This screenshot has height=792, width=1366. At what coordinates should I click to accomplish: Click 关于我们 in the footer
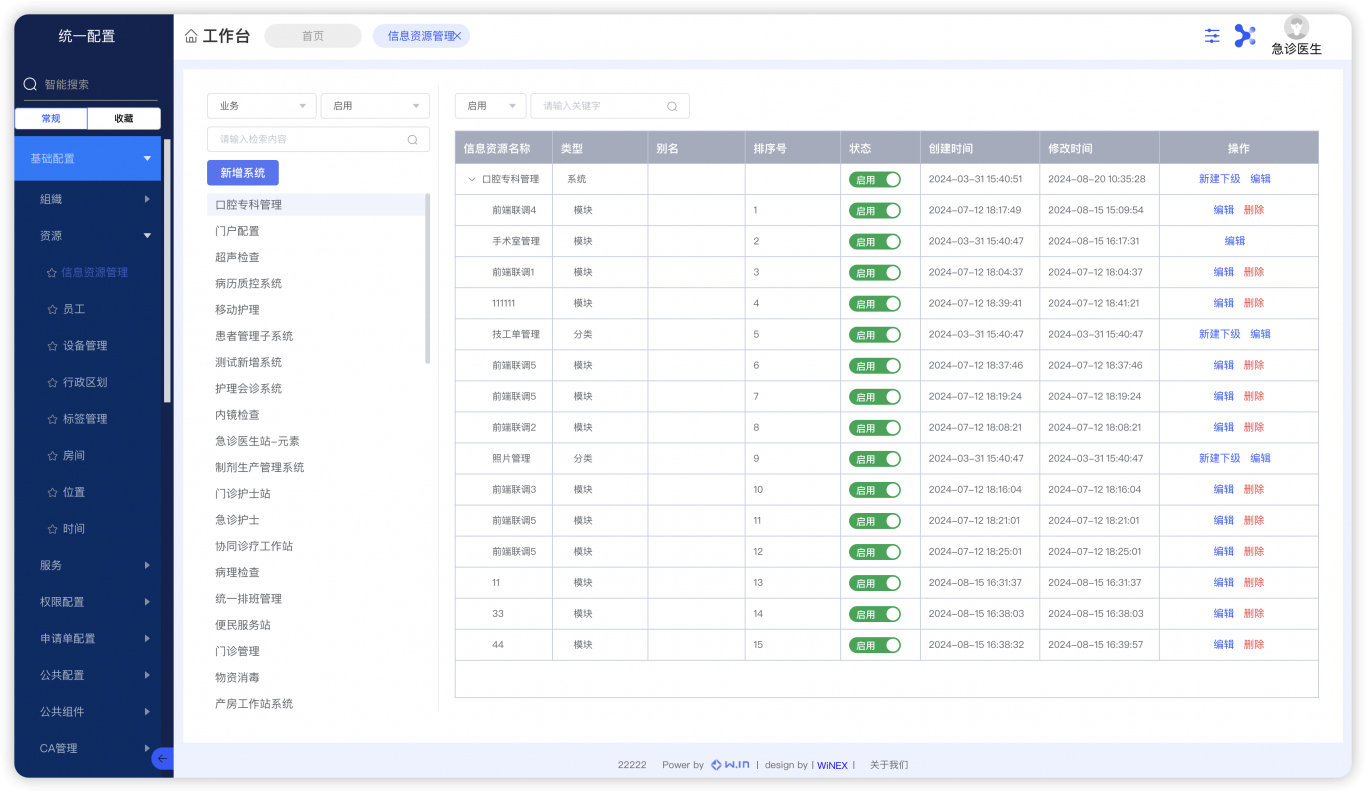pos(889,765)
